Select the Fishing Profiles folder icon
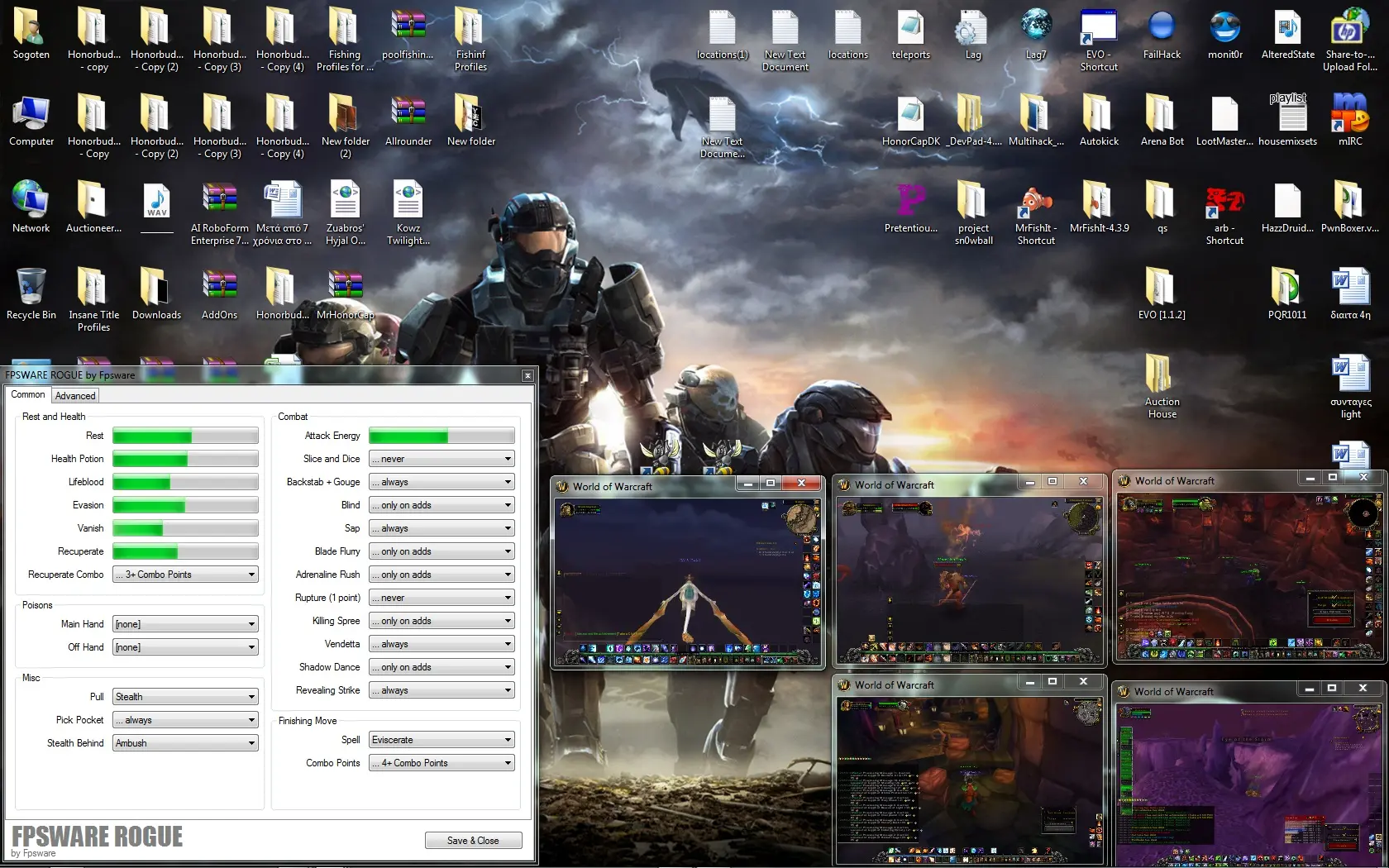Viewport: 1389px width, 868px height. pyautogui.click(x=345, y=40)
